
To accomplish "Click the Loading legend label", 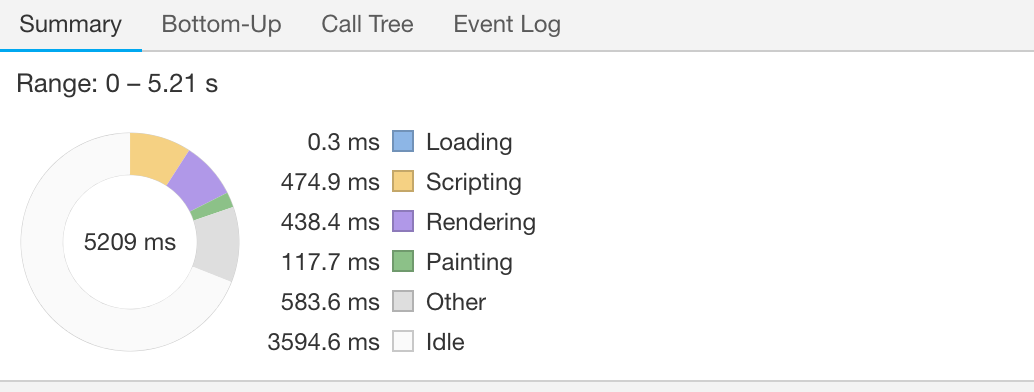I will [469, 143].
